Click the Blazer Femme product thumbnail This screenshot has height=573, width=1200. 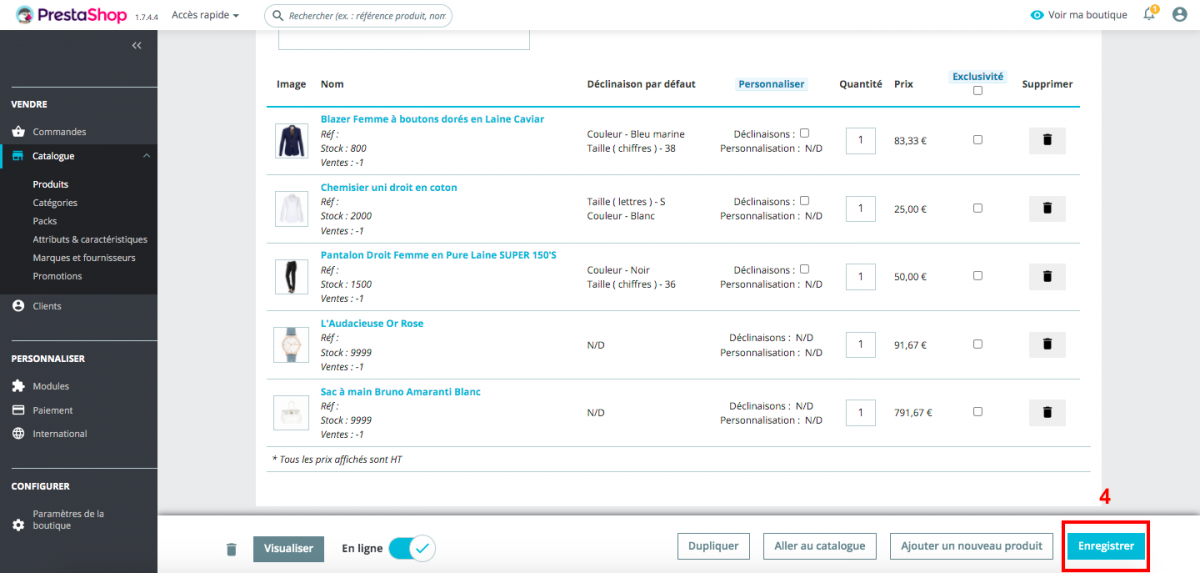point(291,141)
